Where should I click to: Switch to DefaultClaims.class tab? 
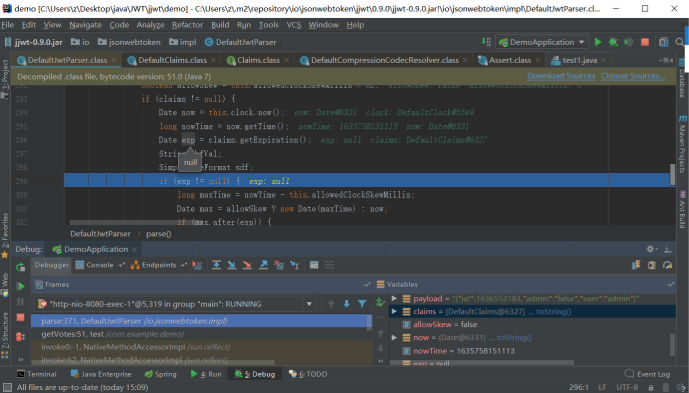172,60
